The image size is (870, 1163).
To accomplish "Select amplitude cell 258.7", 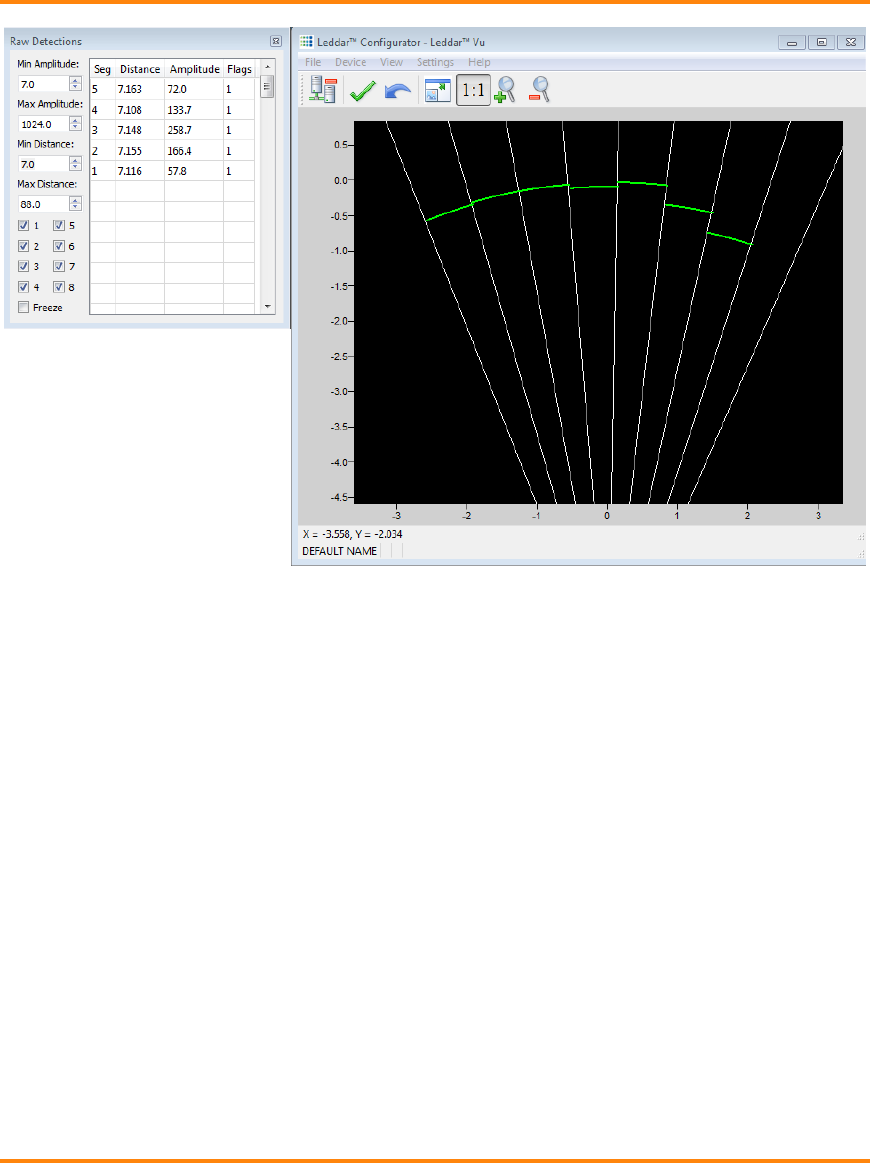I will [x=194, y=130].
